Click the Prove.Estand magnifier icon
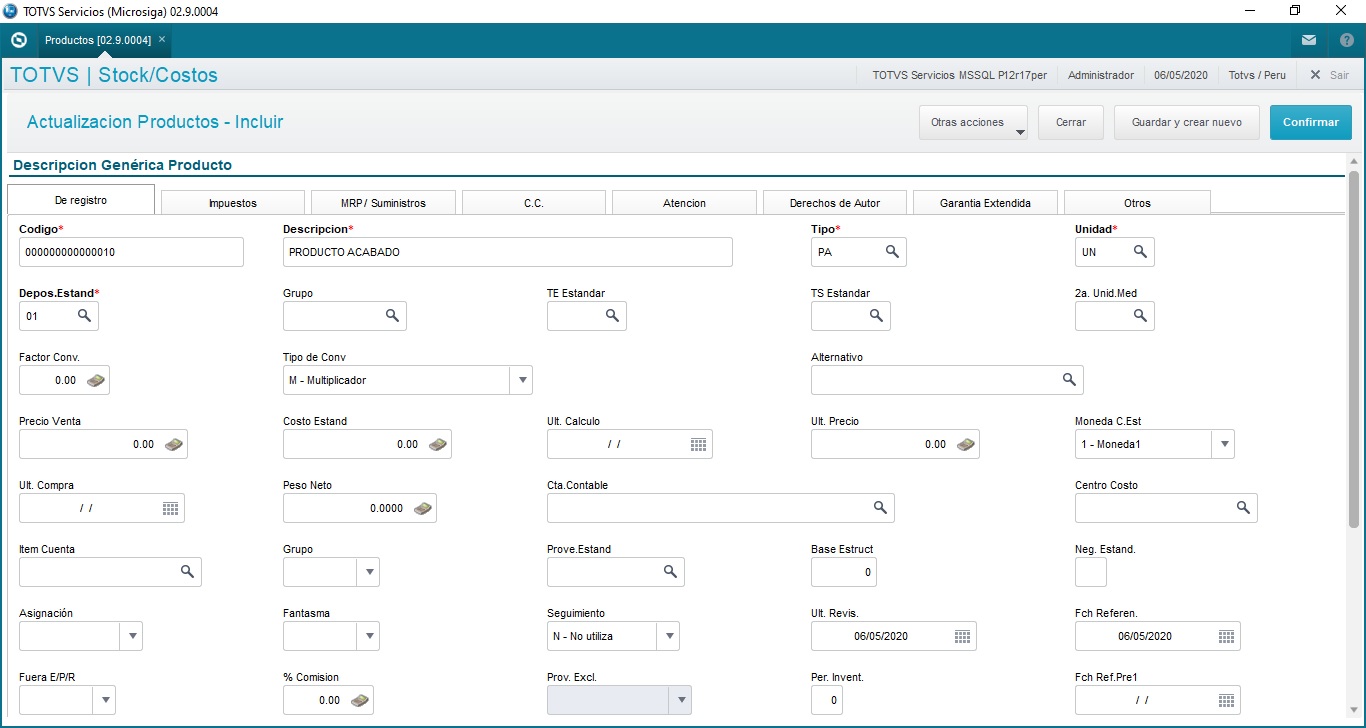Image resolution: width=1366 pixels, height=728 pixels. [670, 572]
